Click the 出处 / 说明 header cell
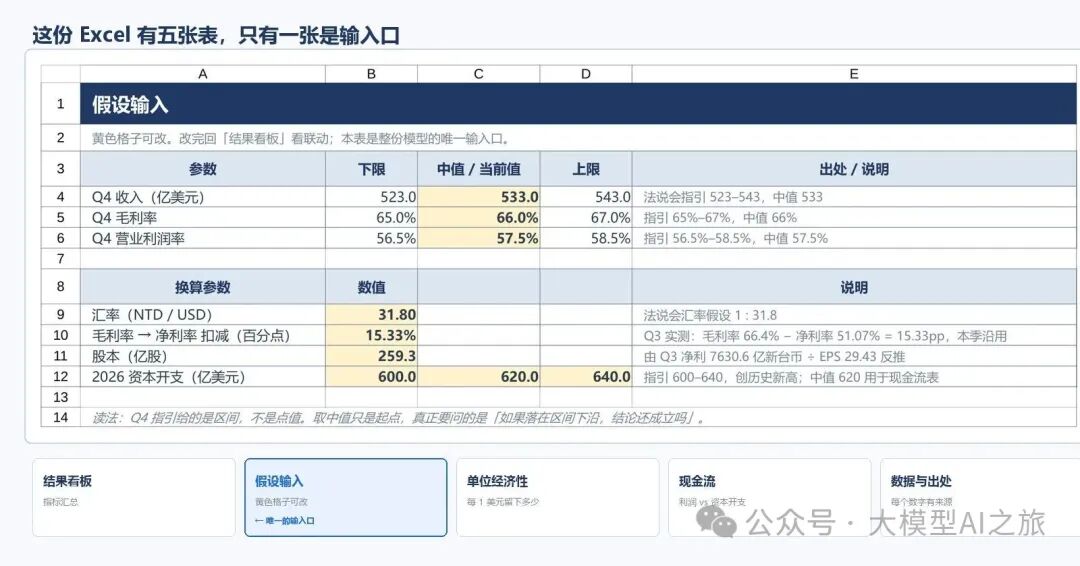The width and height of the screenshot is (1080, 566). pyautogui.click(x=854, y=169)
